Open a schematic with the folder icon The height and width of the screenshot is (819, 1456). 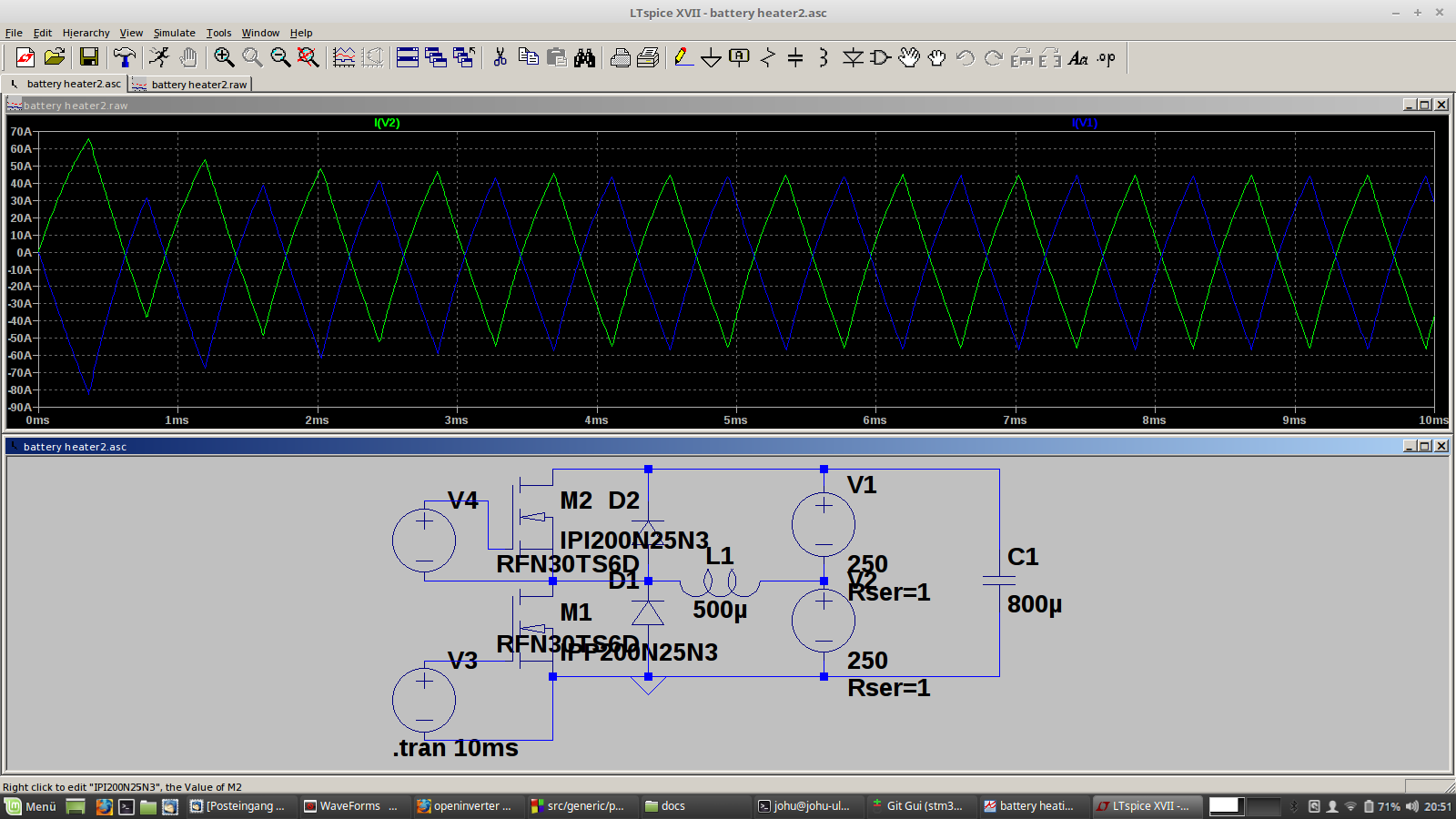click(55, 58)
